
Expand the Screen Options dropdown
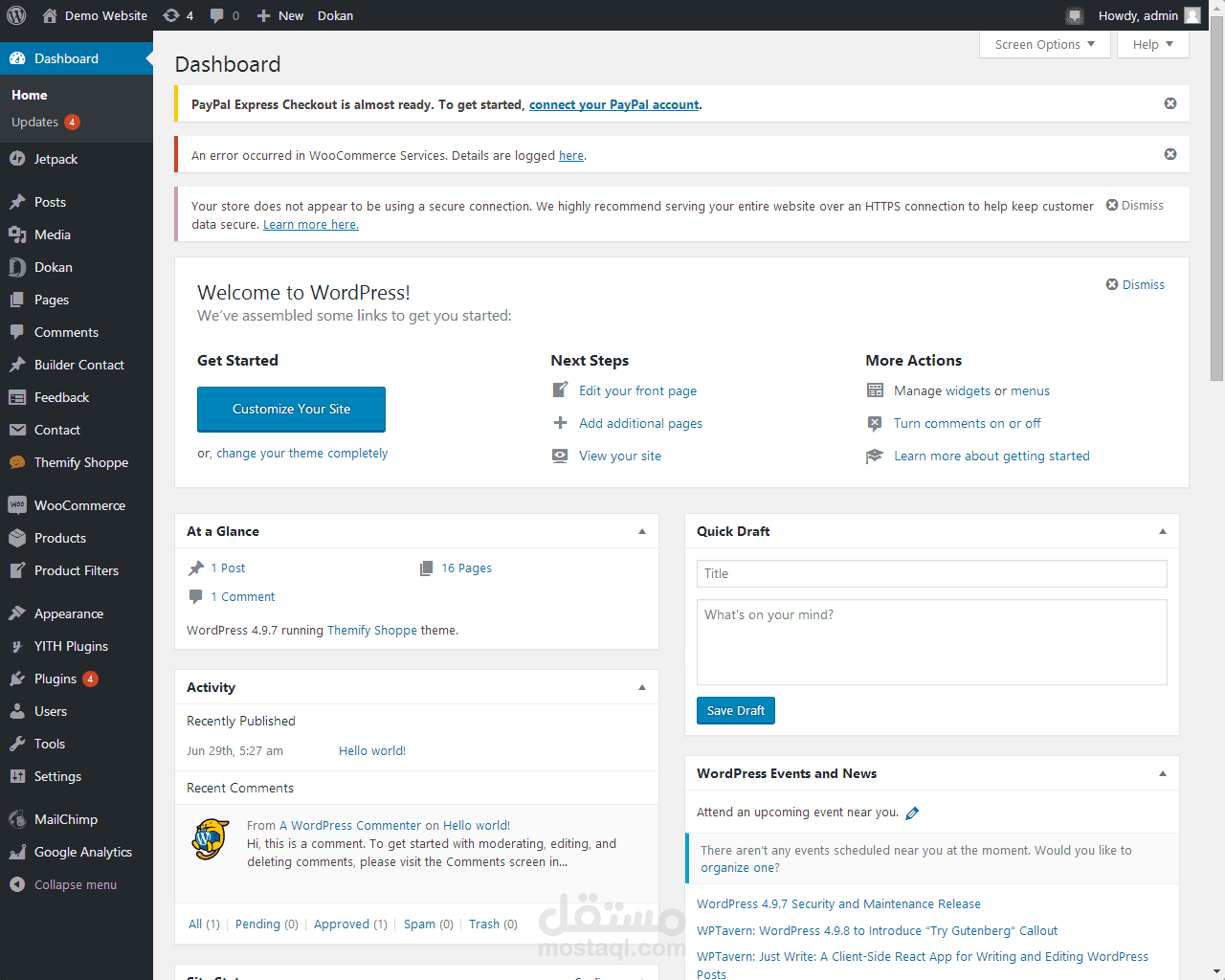[1045, 44]
